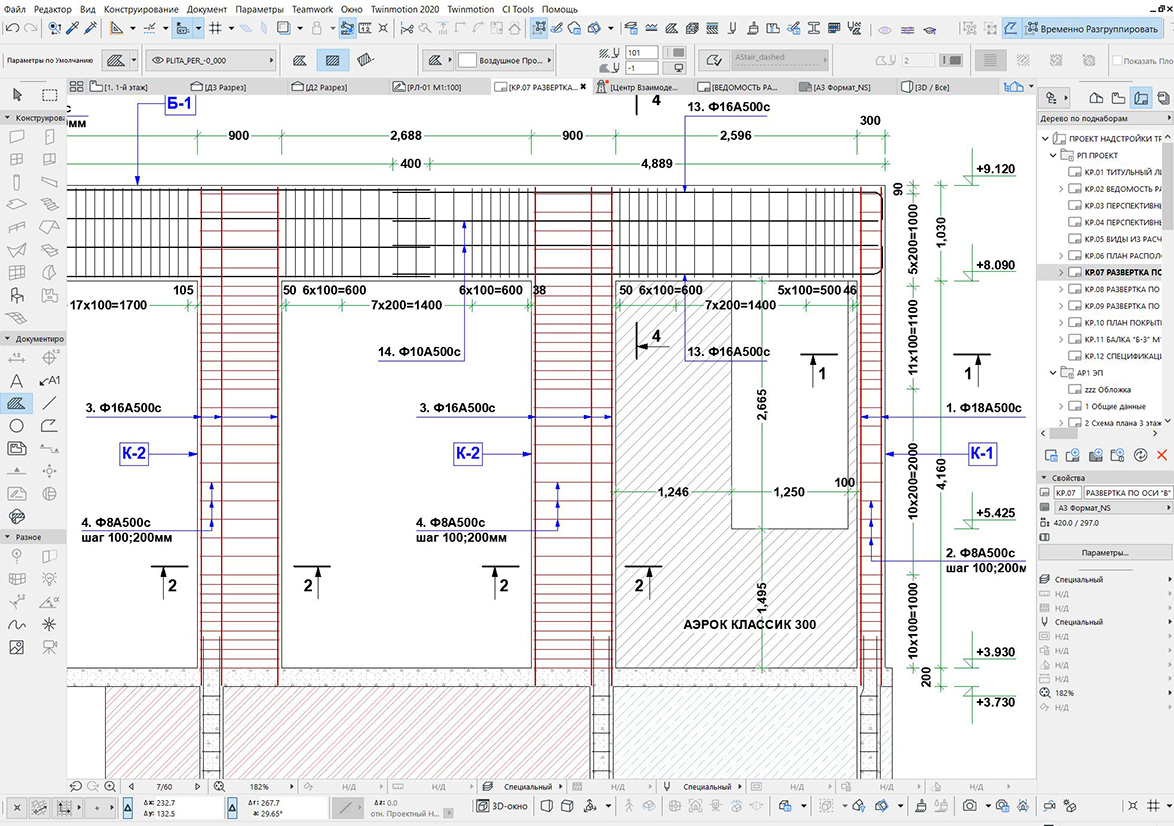Open the CI Tools menu
This screenshot has height=826, width=1174.
click(x=518, y=9)
